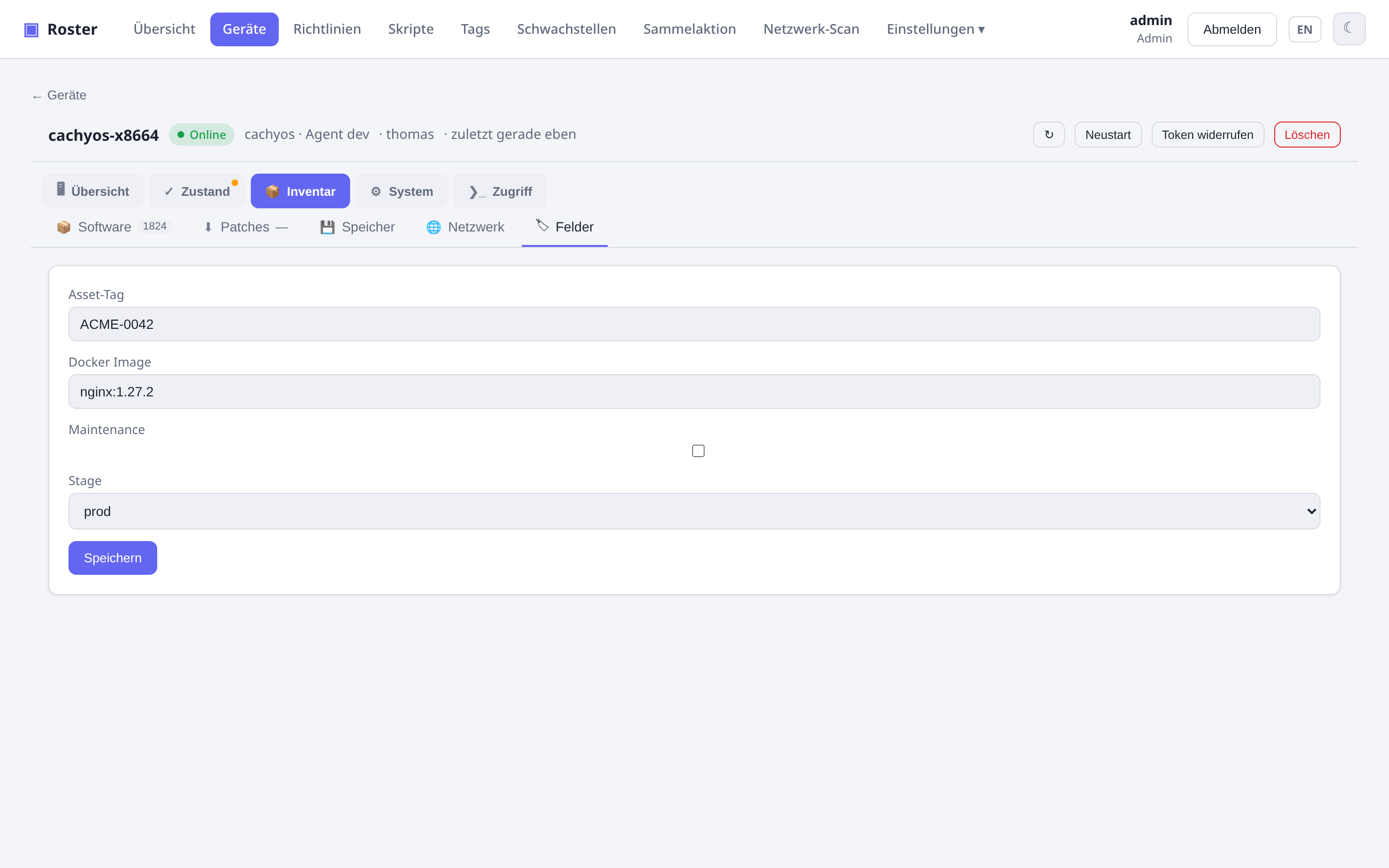Click the Asset-Tag input field
The height and width of the screenshot is (868, 1389).
pos(694,324)
